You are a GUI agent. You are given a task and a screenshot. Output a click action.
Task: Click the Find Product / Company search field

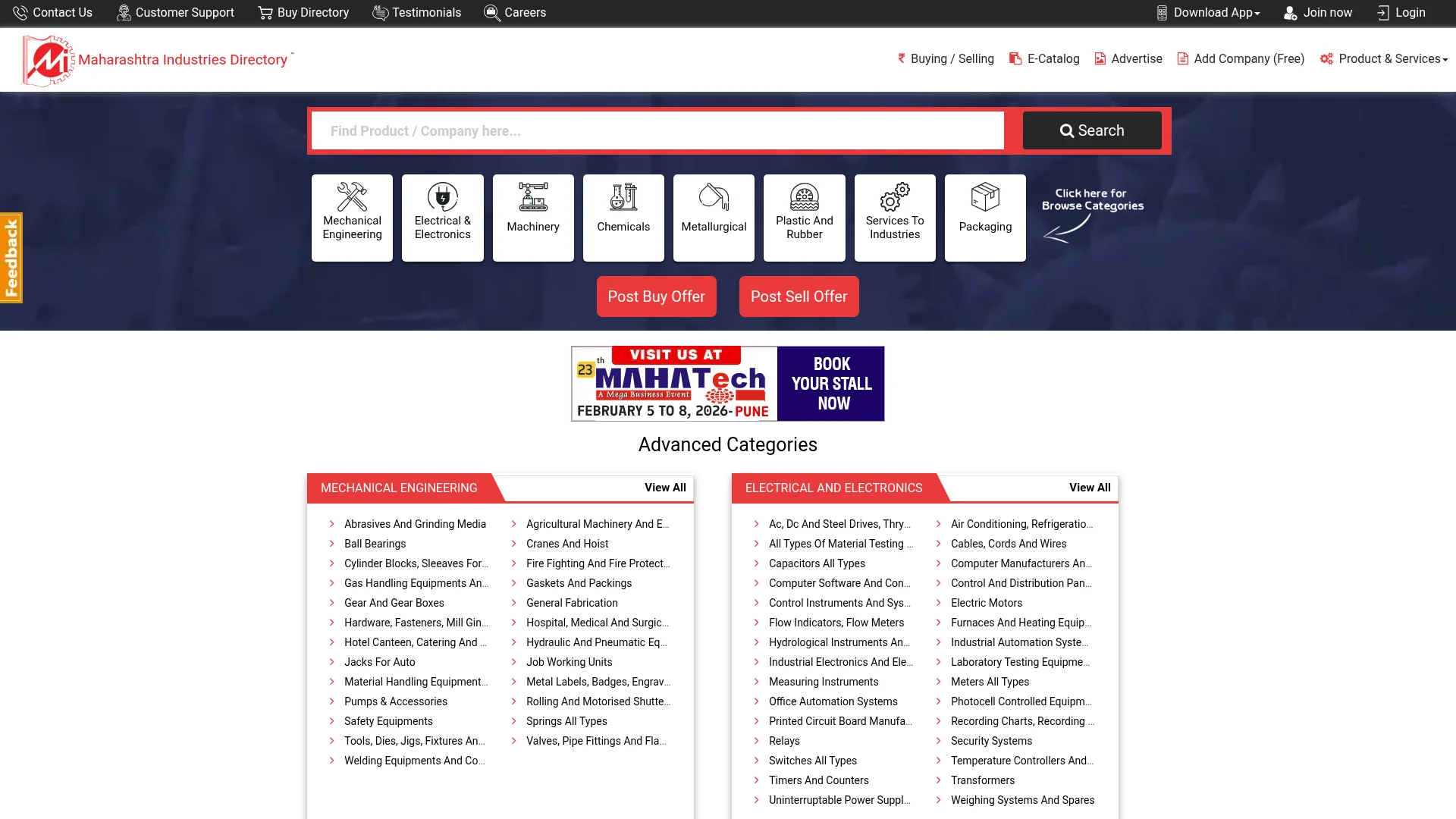(657, 131)
